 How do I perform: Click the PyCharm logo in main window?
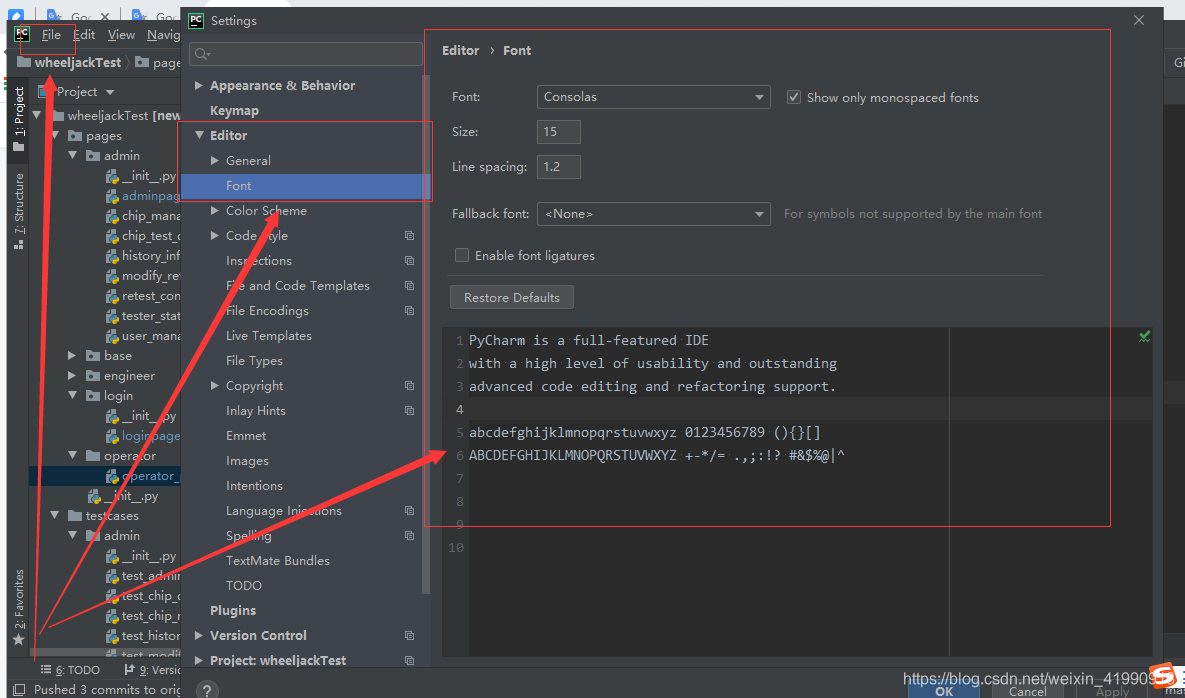click(23, 34)
